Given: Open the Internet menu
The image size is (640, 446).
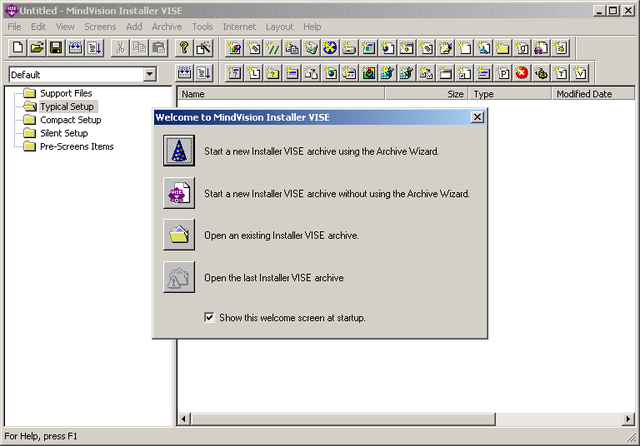Looking at the screenshot, I should click(x=239, y=27).
